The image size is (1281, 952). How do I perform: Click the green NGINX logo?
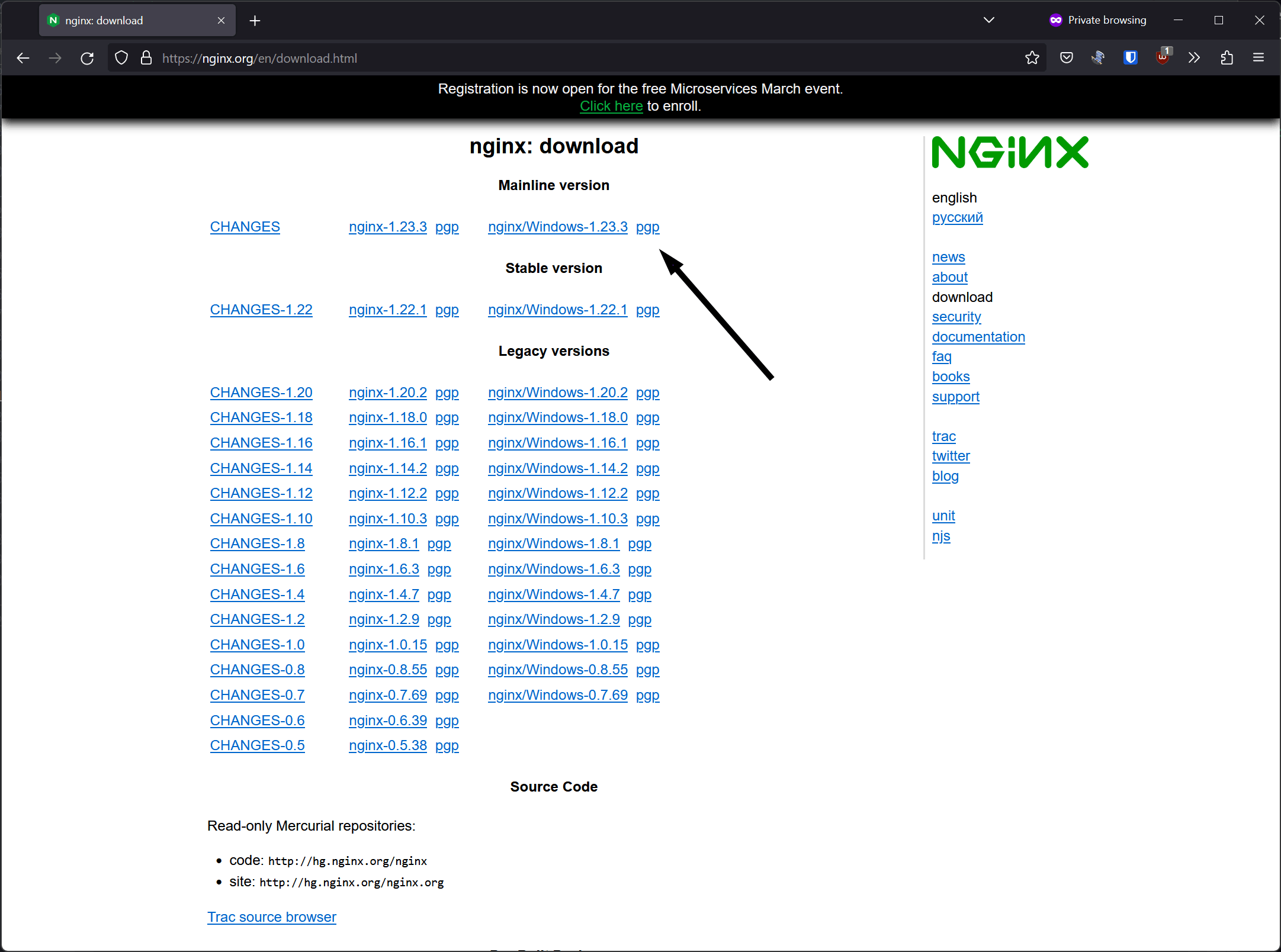coord(1010,152)
